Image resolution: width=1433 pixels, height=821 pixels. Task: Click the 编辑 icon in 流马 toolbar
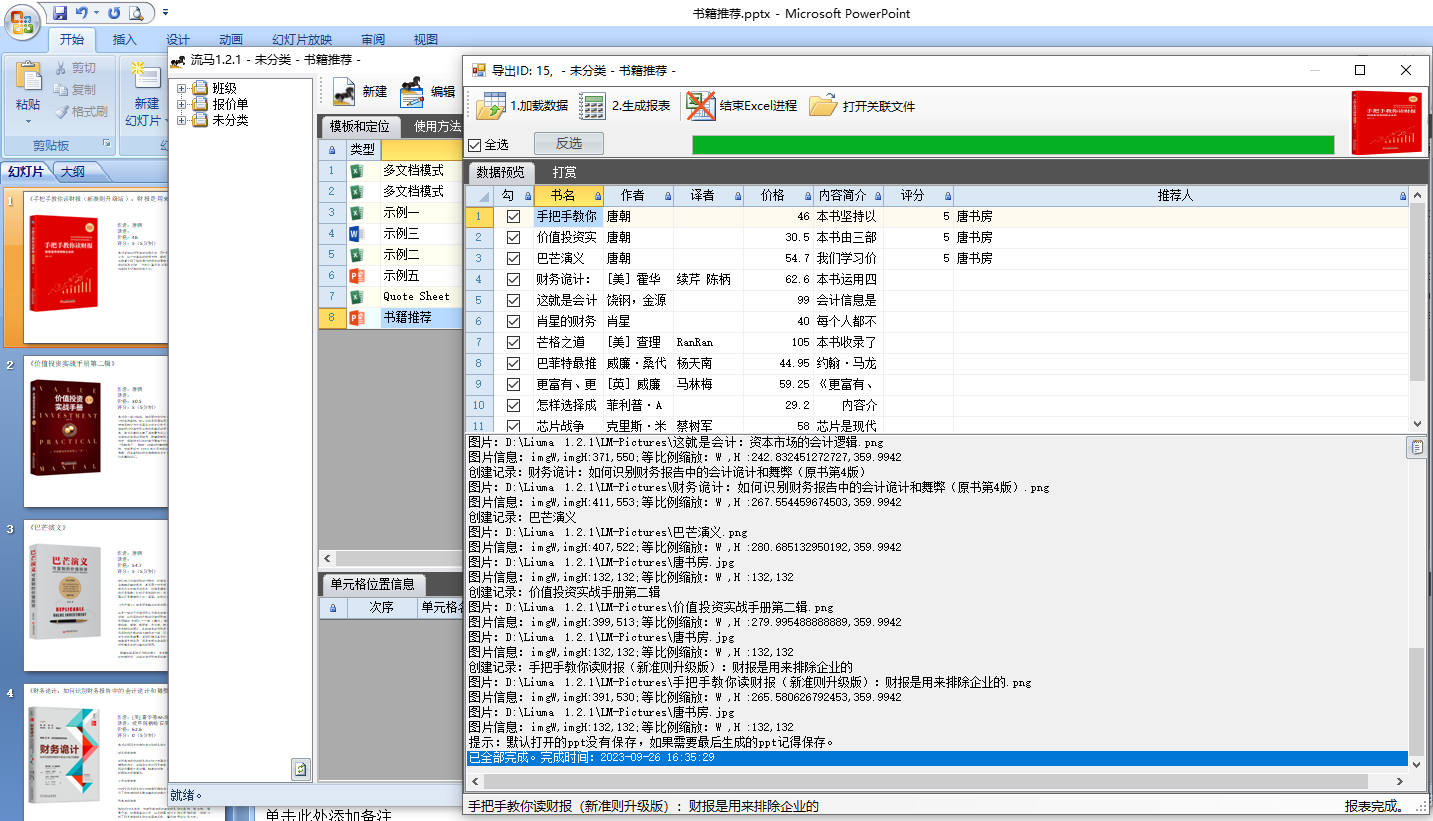click(412, 92)
